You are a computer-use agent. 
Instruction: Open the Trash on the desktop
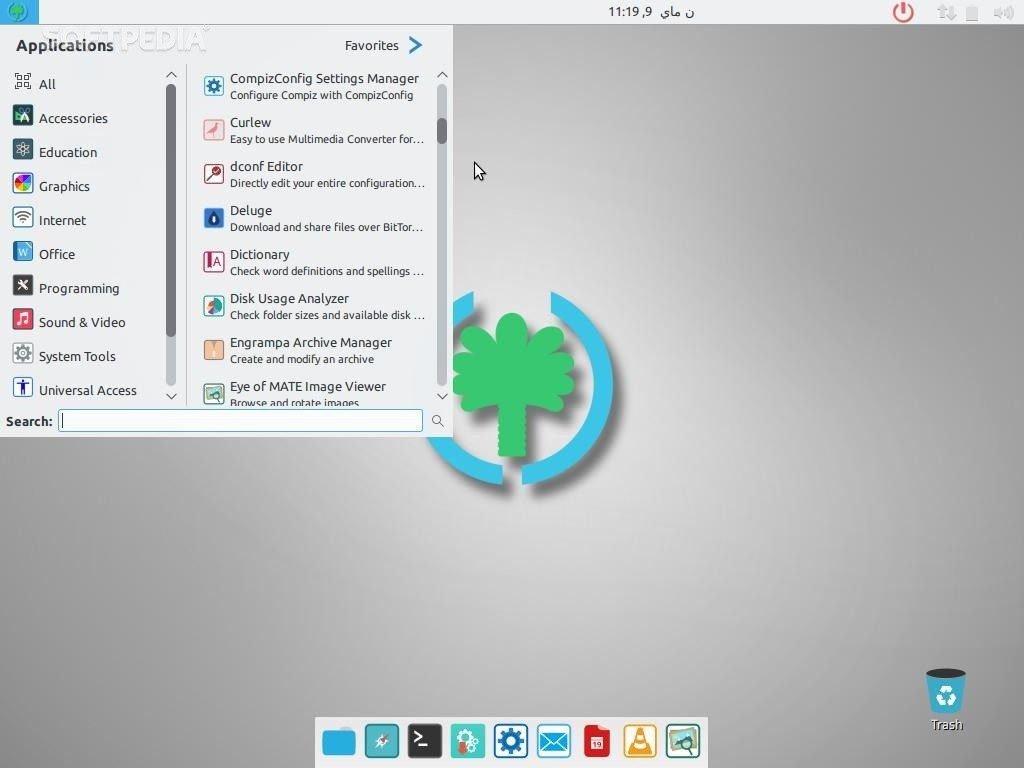coord(945,694)
